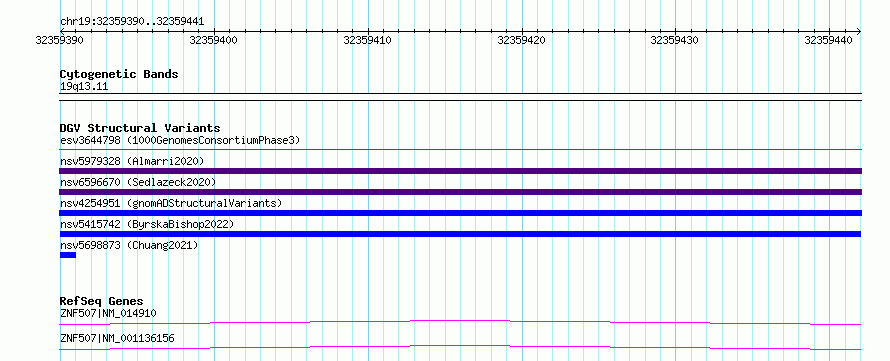Click the red esv3644798 variant line

click(460, 150)
